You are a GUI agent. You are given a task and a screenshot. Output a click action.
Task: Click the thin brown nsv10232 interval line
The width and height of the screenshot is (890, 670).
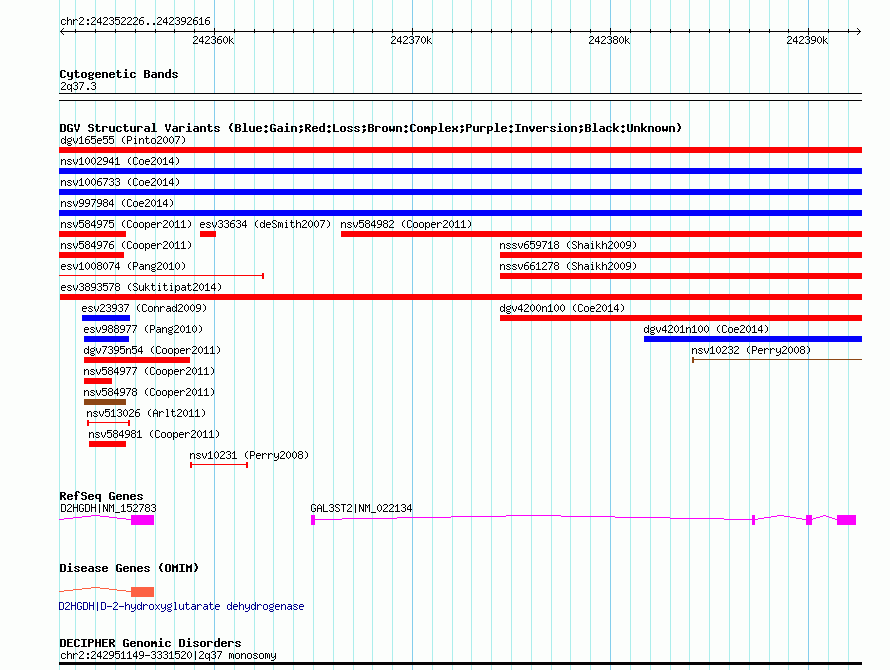coord(777,359)
